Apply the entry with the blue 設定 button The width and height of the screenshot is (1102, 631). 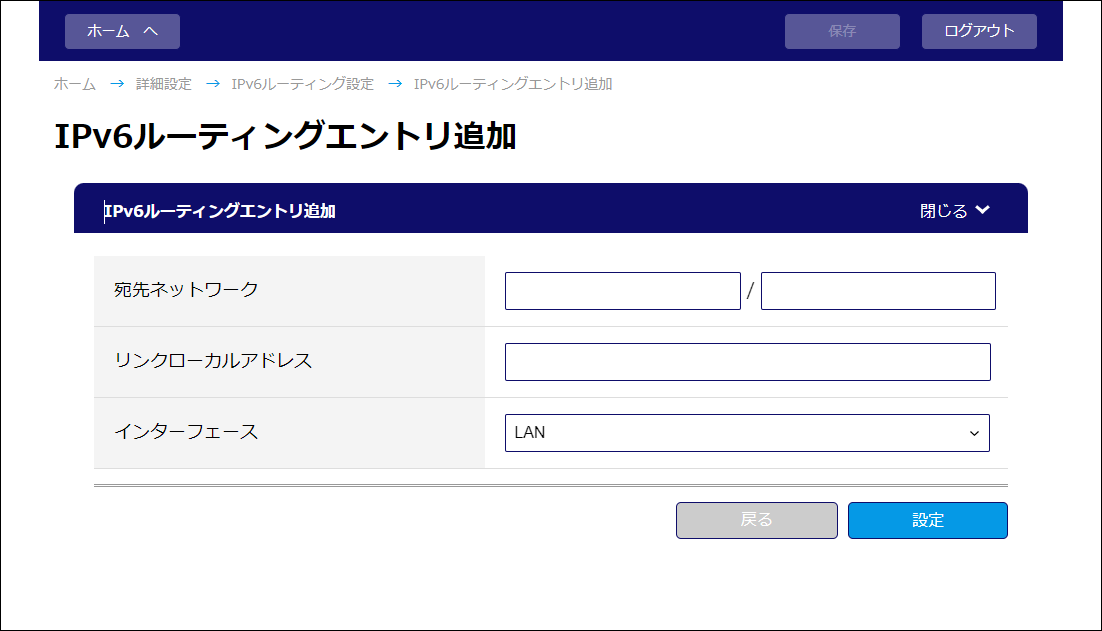[x=927, y=520]
